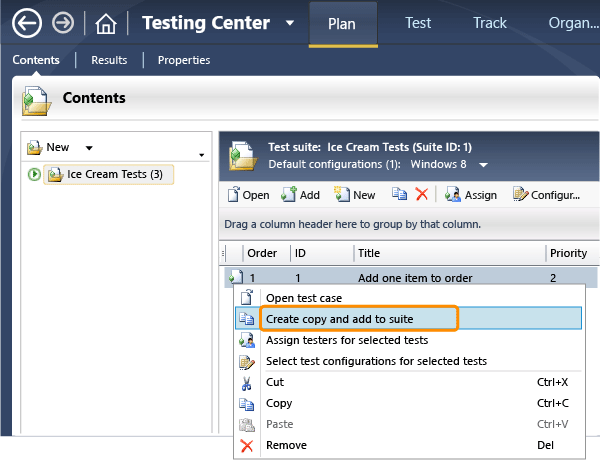Viewport: 600px width, 460px height.
Task: Click the green run icon beside Ice Cream Tests
Action: [x=34, y=175]
